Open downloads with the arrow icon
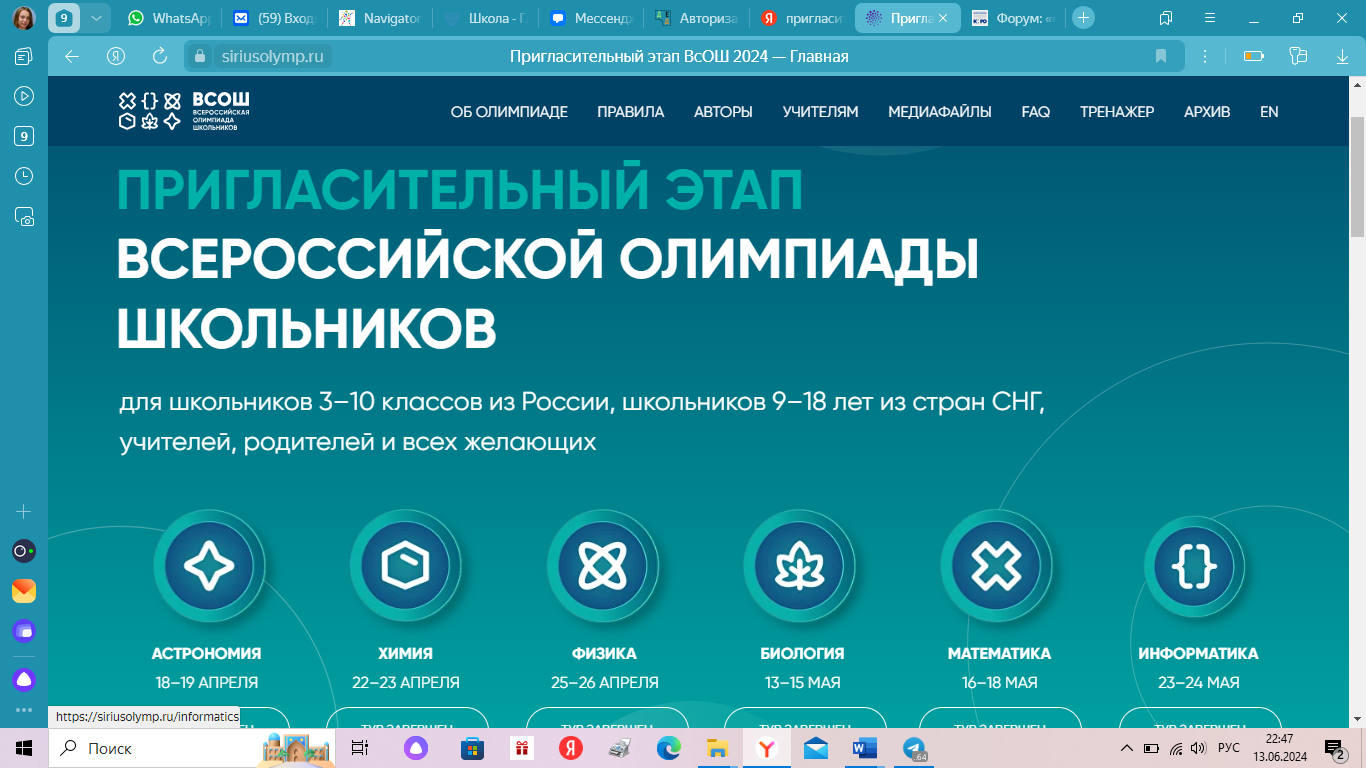Image resolution: width=1366 pixels, height=768 pixels. click(x=1342, y=56)
